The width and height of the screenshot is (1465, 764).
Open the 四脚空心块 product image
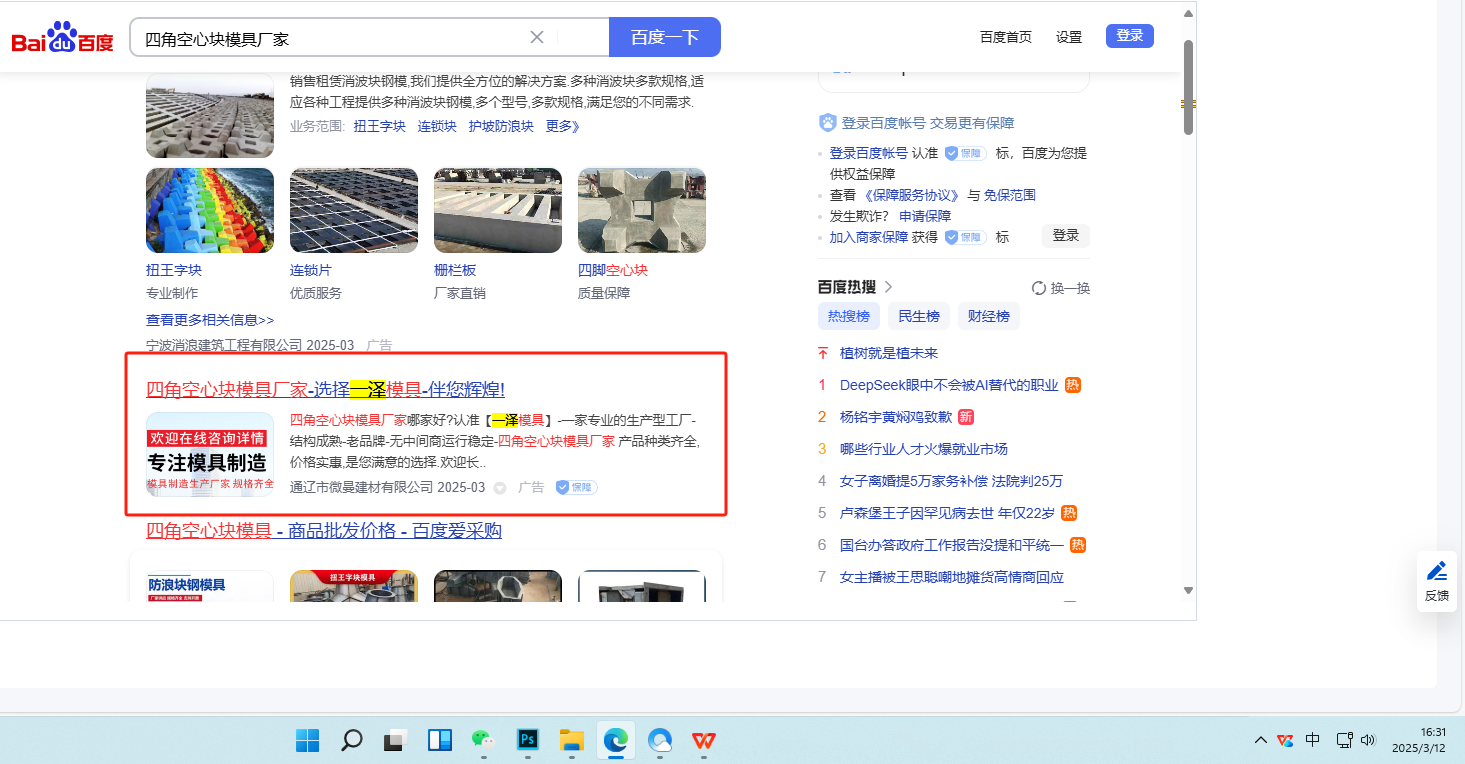click(642, 210)
